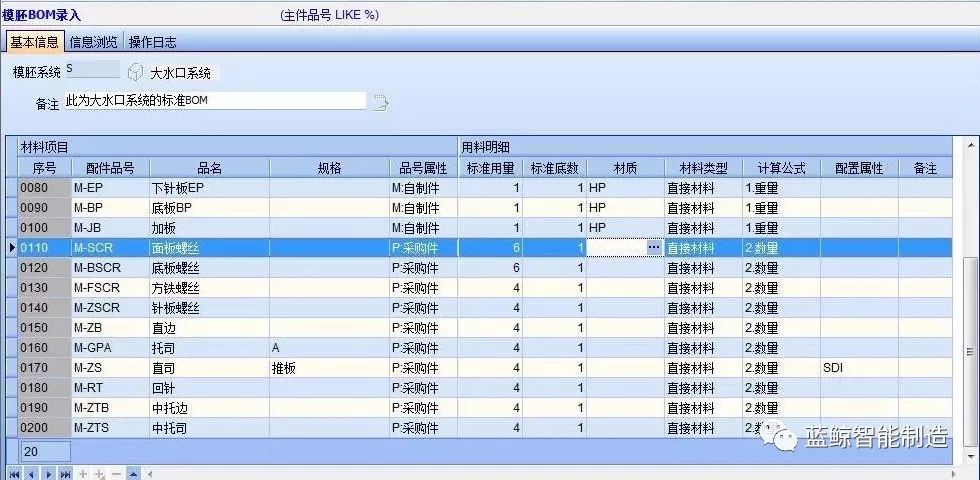Go to previous record in navigator
980x480 pixels.
coord(31,473)
